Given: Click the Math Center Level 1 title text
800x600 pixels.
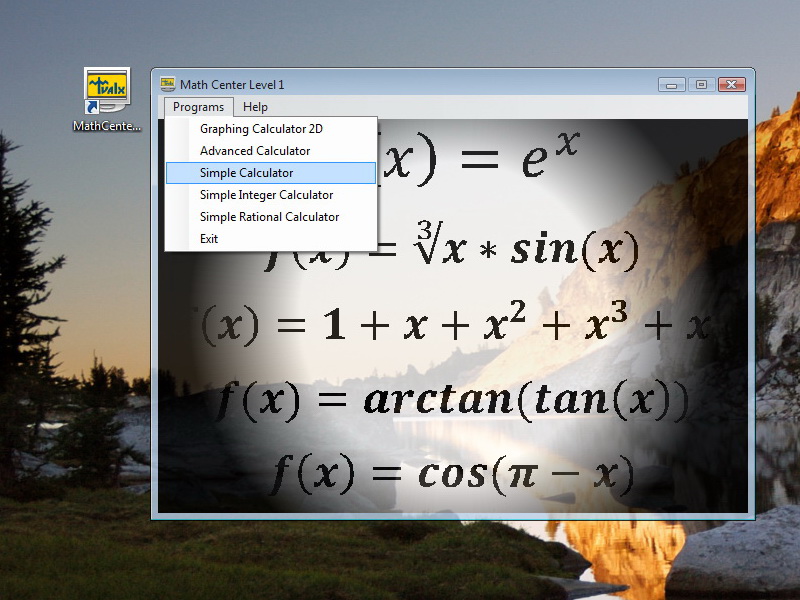Looking at the screenshot, I should [232, 85].
